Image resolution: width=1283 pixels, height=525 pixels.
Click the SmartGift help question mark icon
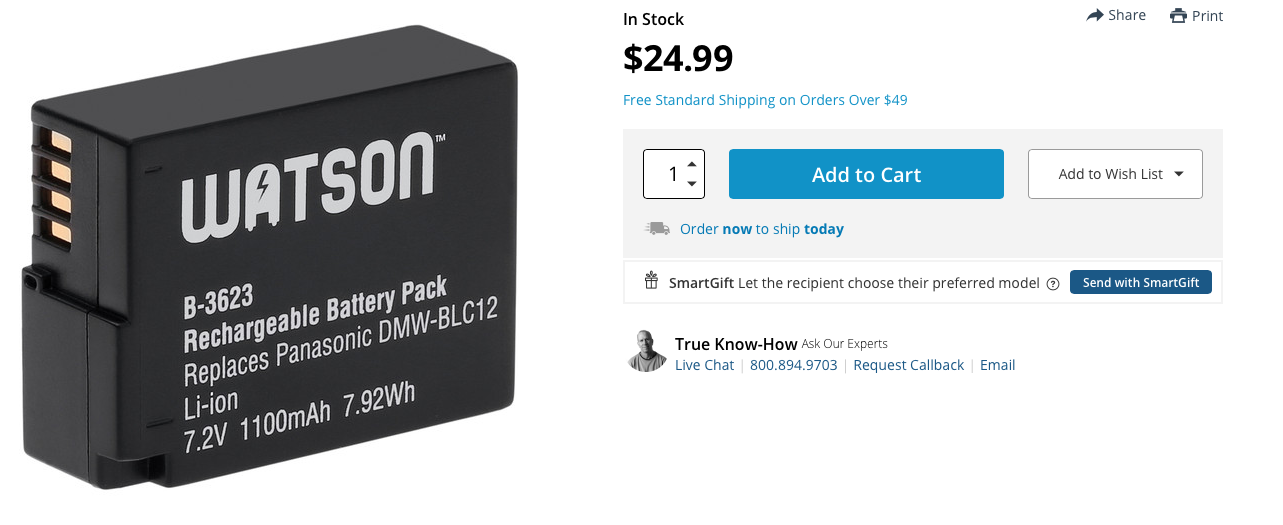pos(1053,283)
